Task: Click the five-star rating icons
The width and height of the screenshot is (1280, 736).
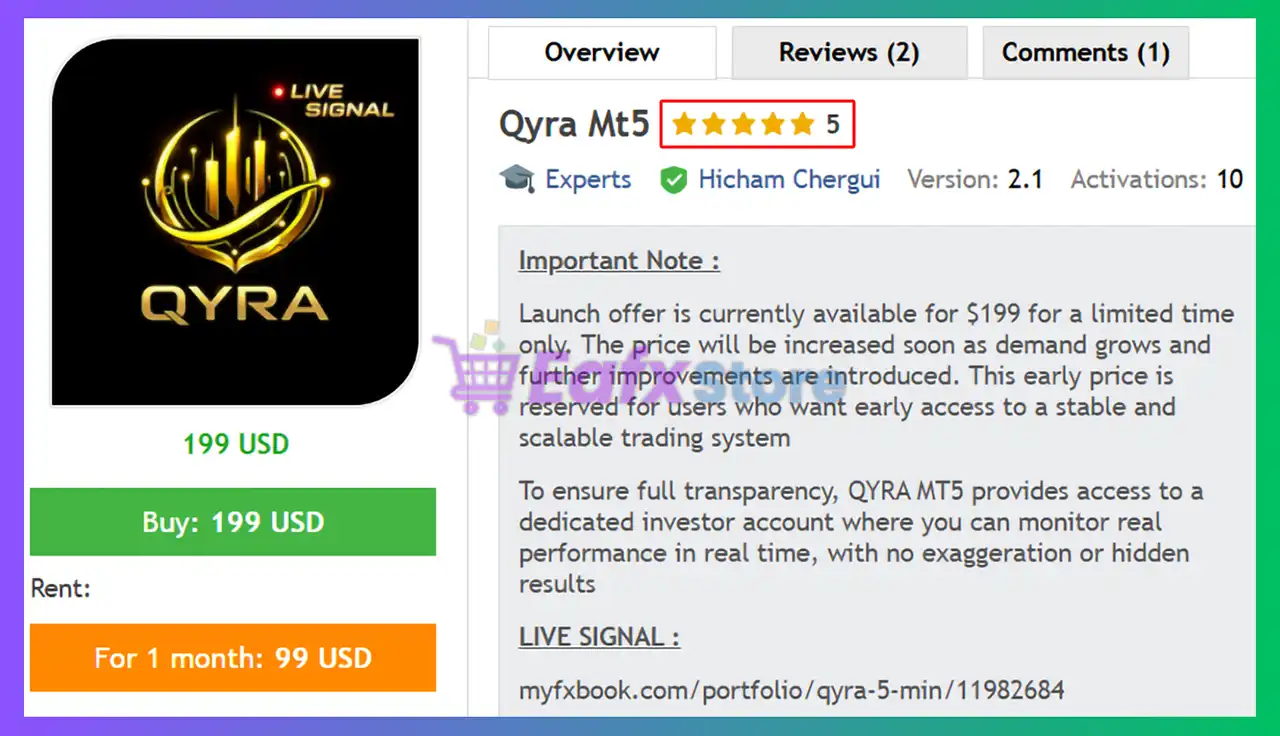Action: pyautogui.click(x=743, y=125)
